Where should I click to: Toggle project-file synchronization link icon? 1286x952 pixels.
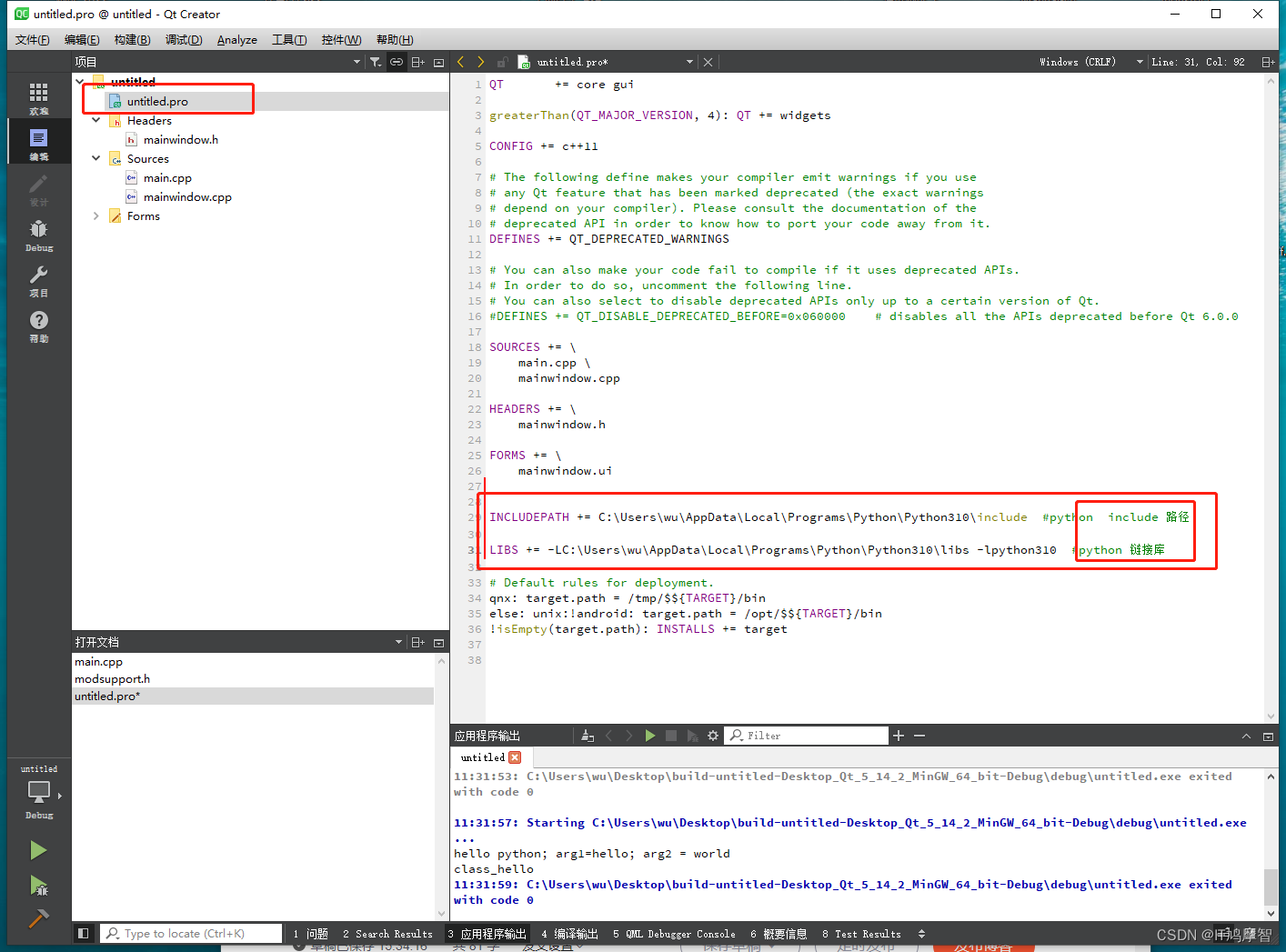coord(396,61)
